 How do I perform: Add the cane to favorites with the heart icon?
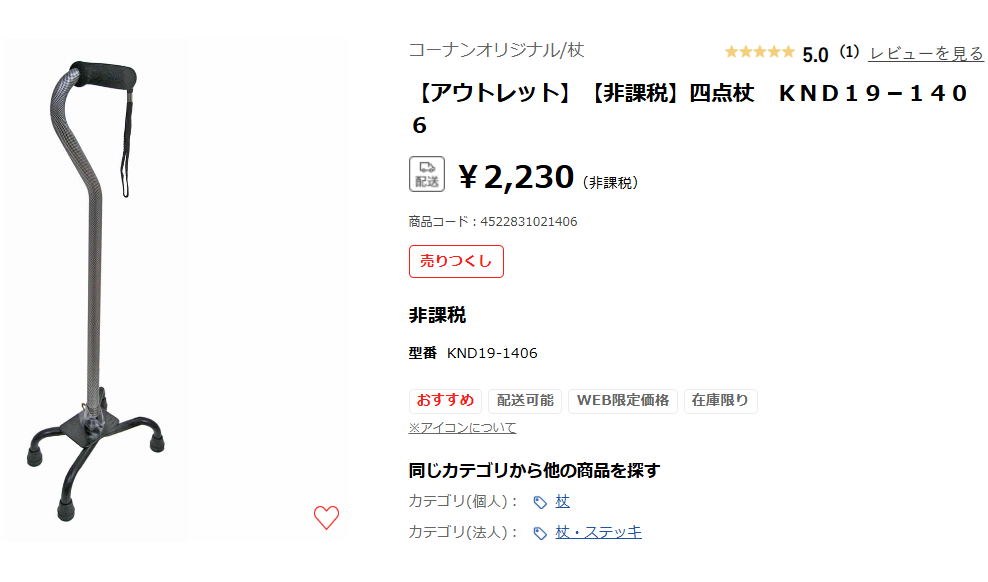pos(326,517)
